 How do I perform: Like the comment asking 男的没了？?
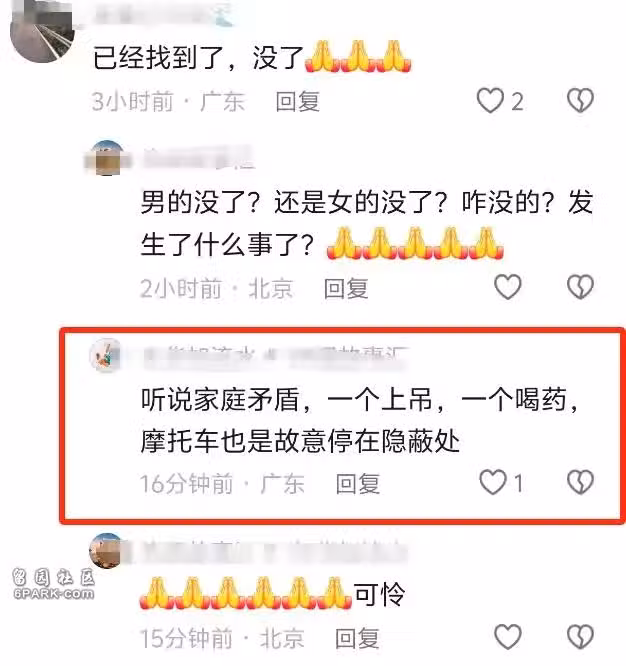pyautogui.click(x=508, y=287)
